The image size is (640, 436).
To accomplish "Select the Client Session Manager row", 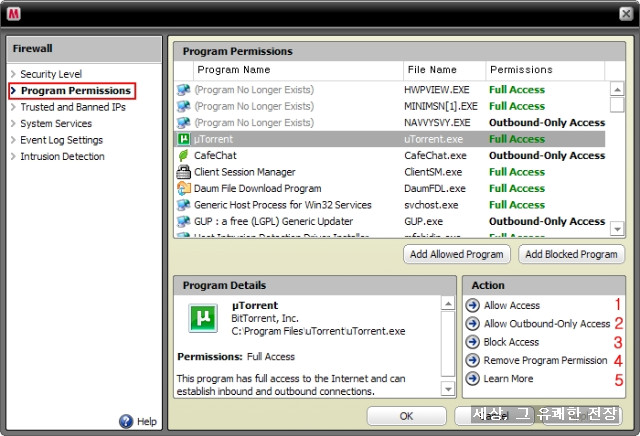I will (x=390, y=172).
